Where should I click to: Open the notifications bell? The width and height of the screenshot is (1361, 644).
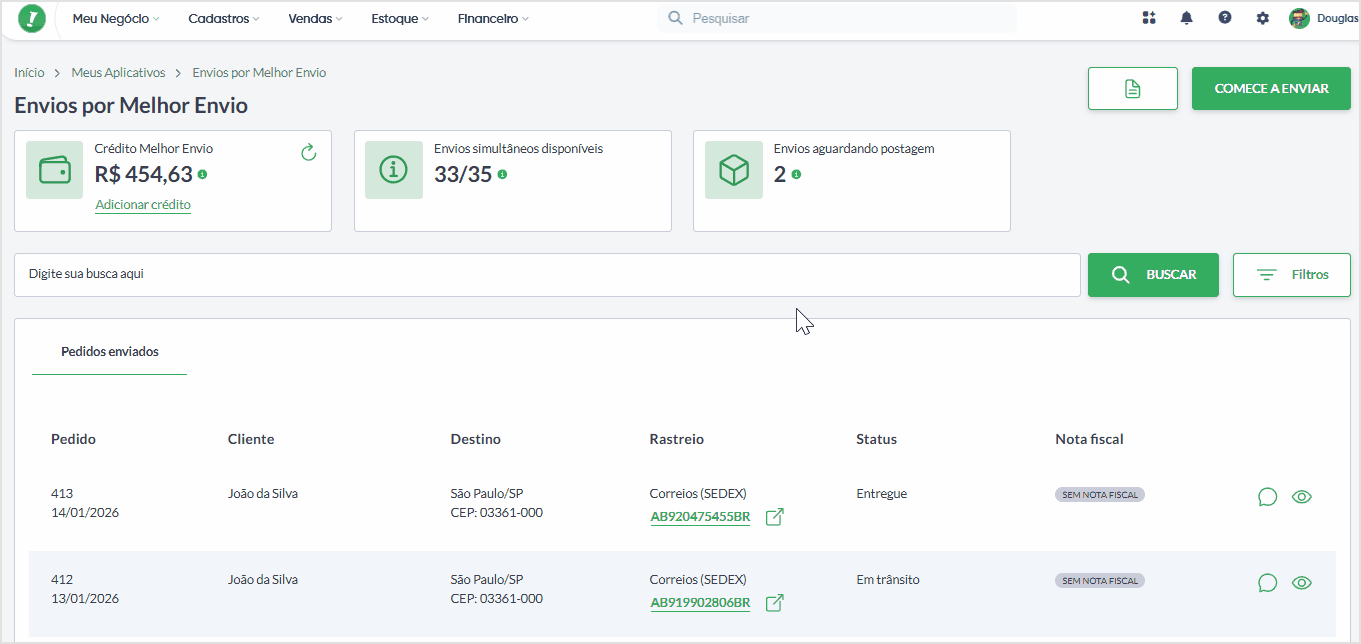click(1187, 18)
